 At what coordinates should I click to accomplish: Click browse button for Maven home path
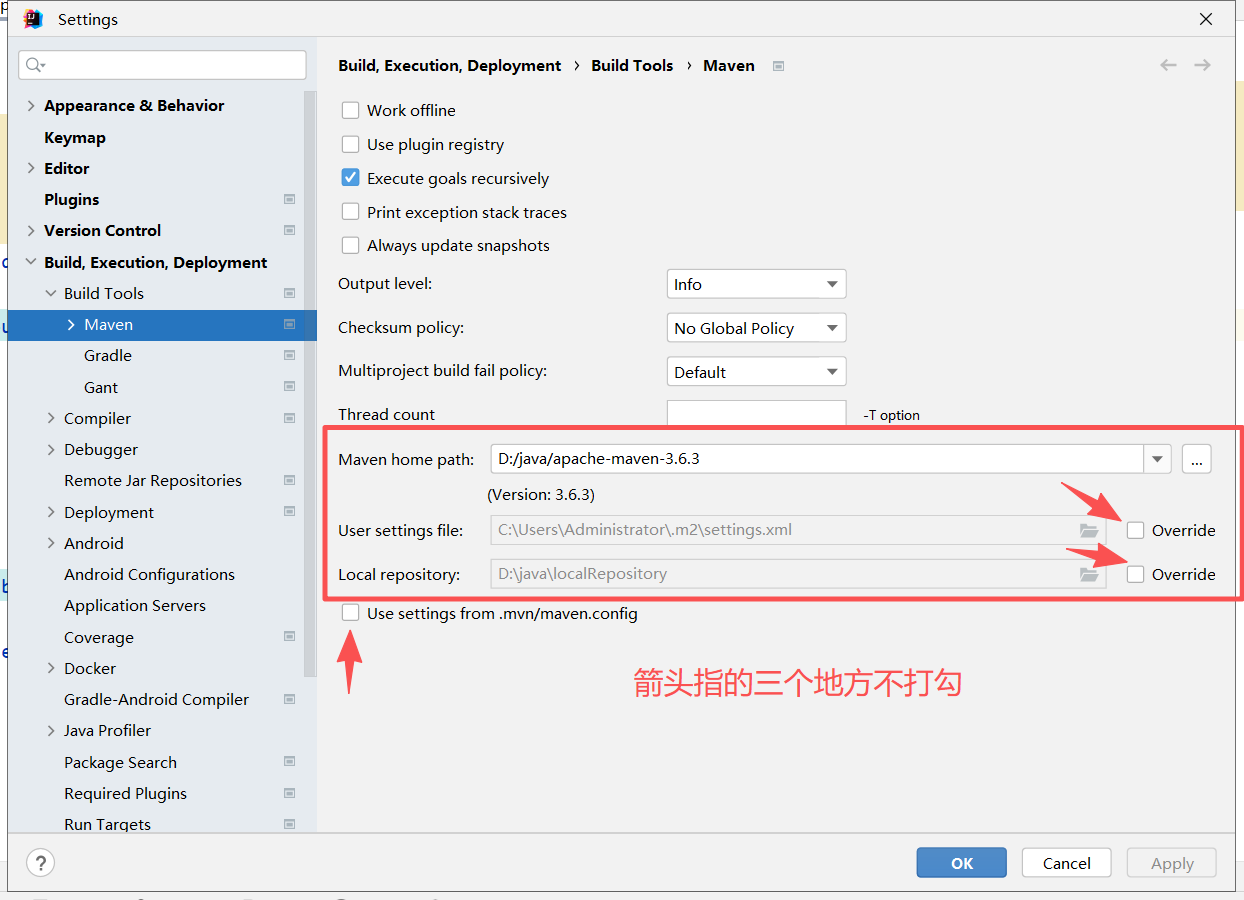pyautogui.click(x=1197, y=459)
